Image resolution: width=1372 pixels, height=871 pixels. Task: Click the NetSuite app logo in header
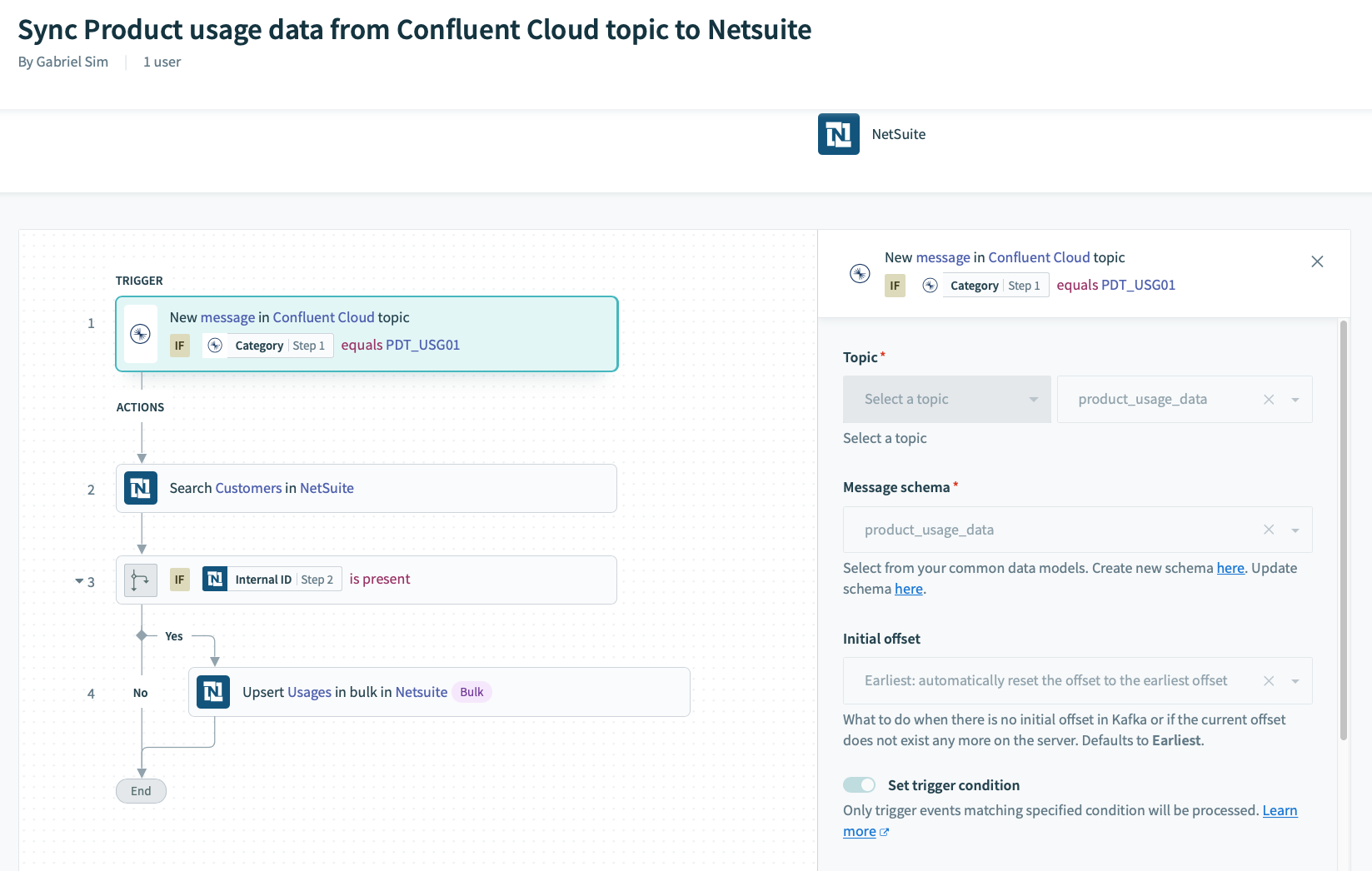point(838,134)
